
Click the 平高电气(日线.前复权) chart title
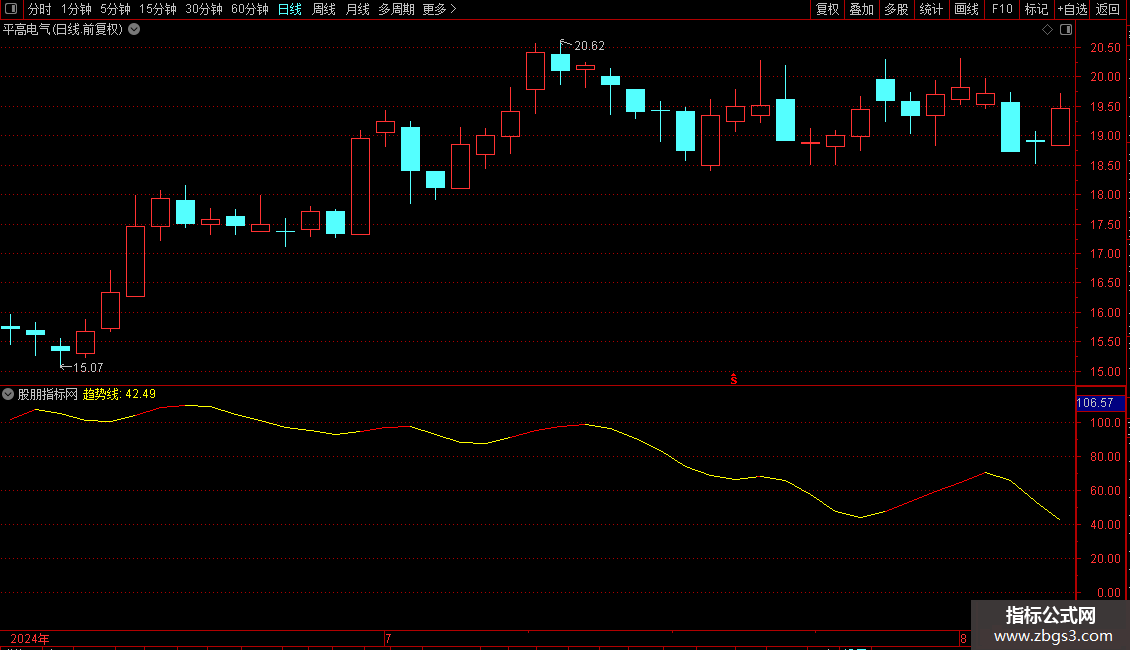[63, 30]
